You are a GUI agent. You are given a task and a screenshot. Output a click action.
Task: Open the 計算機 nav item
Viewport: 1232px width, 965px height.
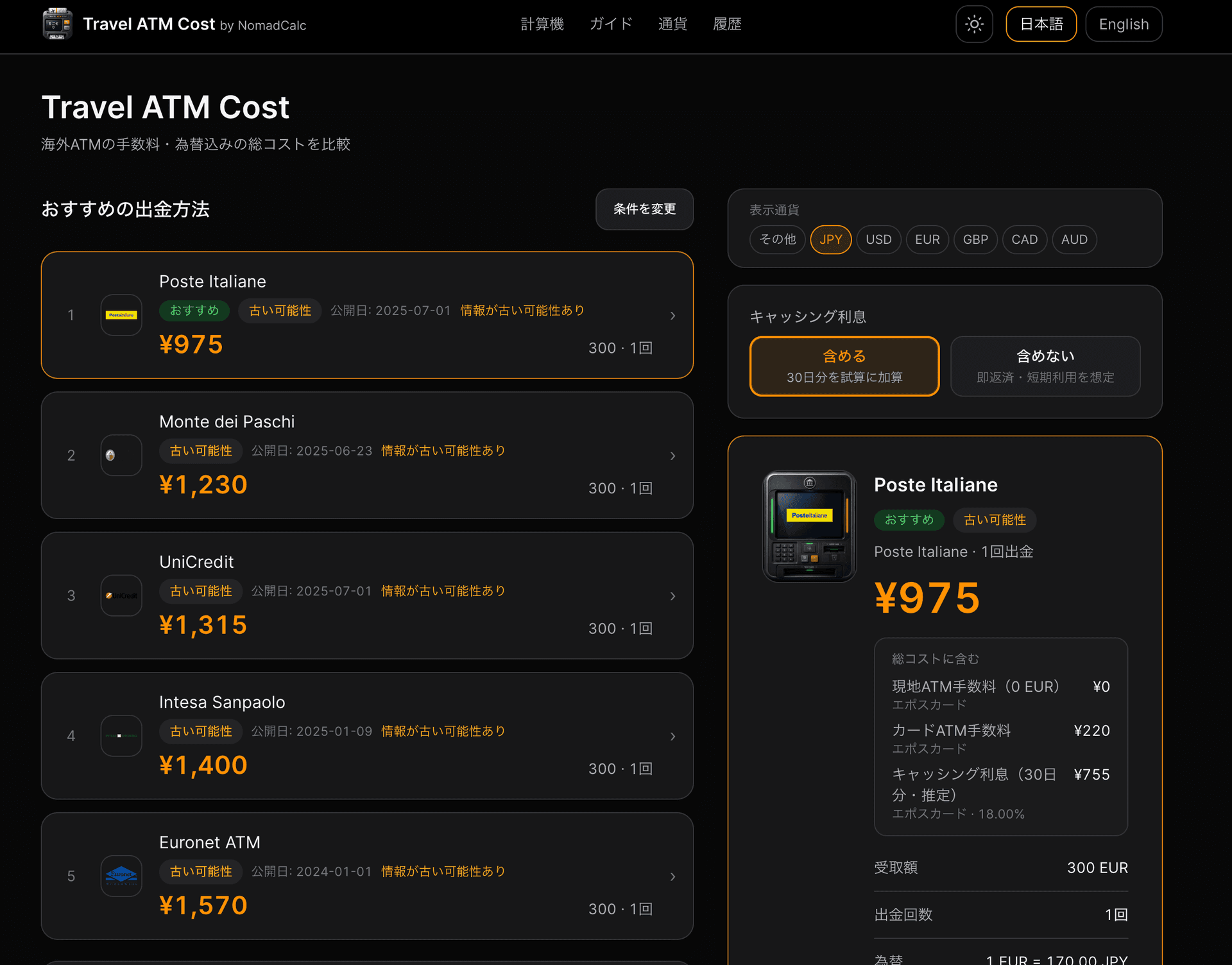click(x=542, y=24)
